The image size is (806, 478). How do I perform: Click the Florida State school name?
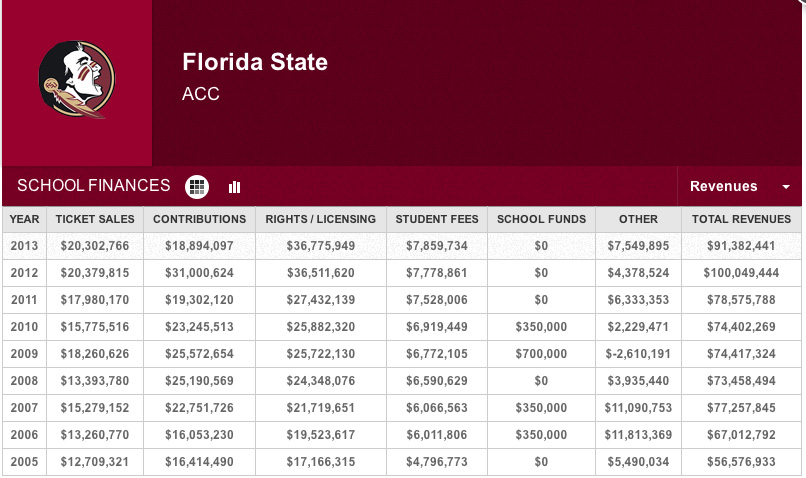coord(255,62)
